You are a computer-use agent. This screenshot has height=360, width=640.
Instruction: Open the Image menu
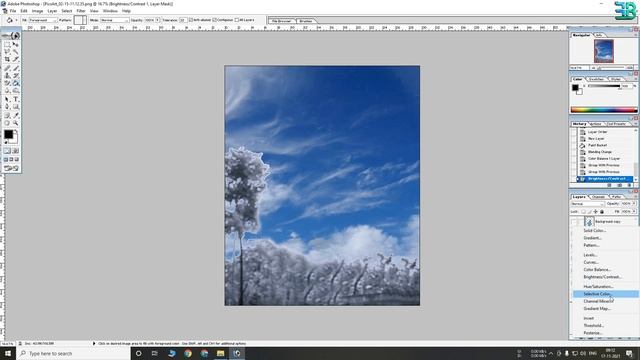pos(37,11)
